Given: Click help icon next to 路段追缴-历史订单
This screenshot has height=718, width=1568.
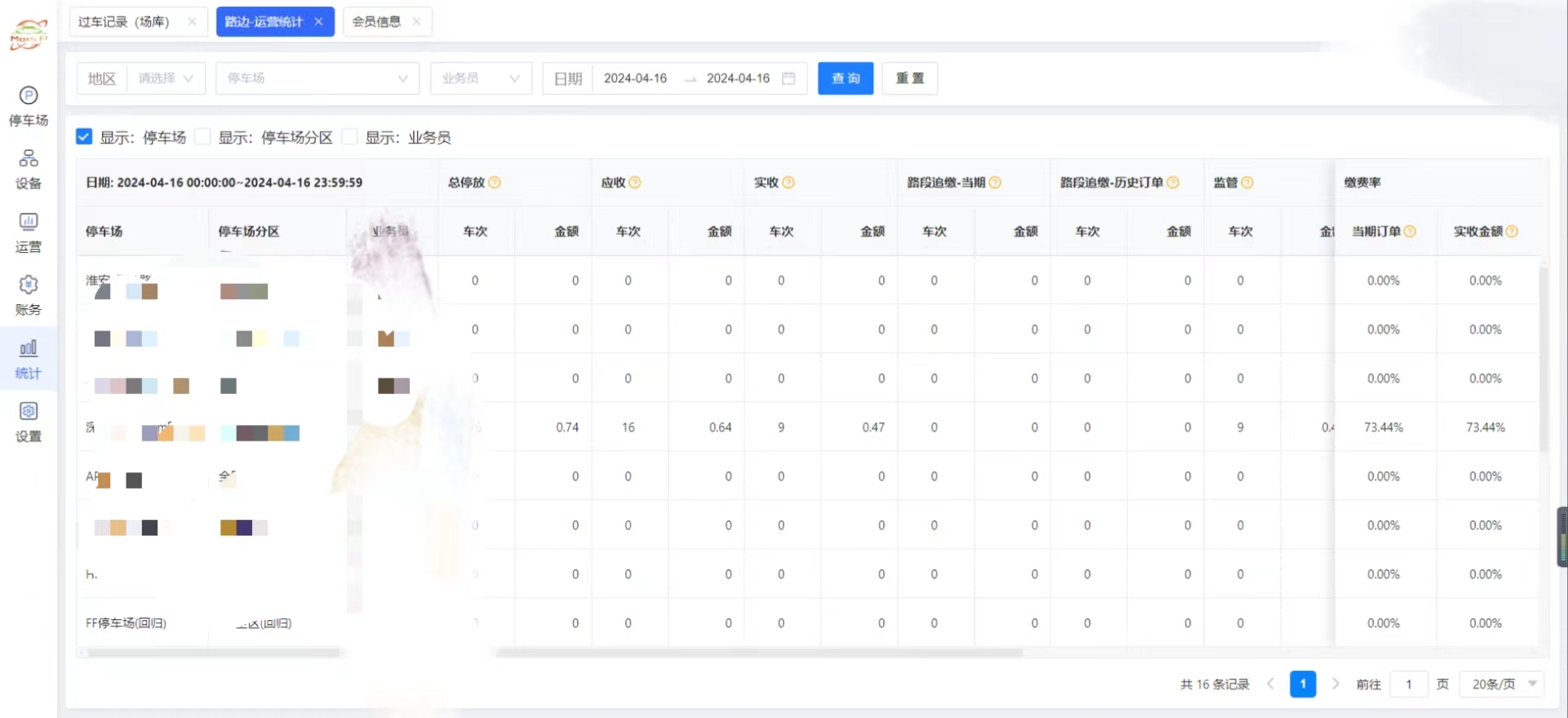Looking at the screenshot, I should pyautogui.click(x=1173, y=183).
